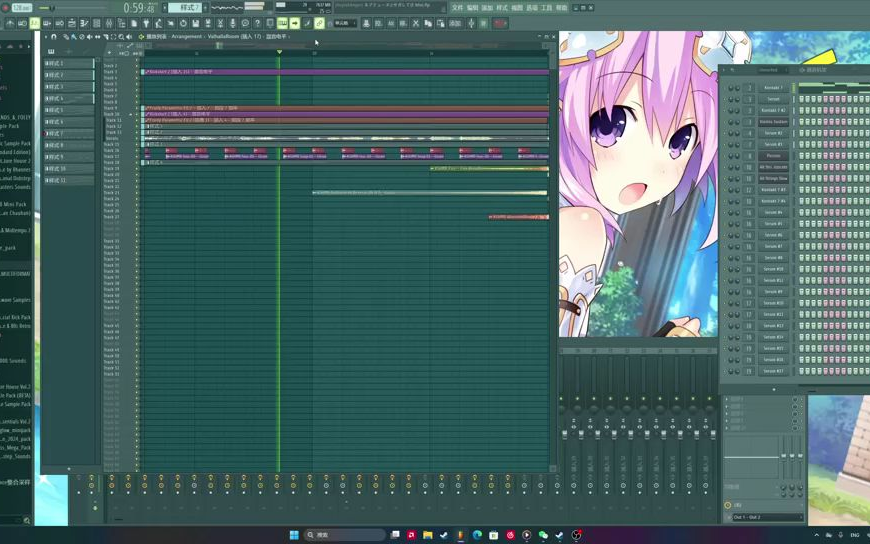Click the piano icon above pattern list
870x544 pixels.
51,51
